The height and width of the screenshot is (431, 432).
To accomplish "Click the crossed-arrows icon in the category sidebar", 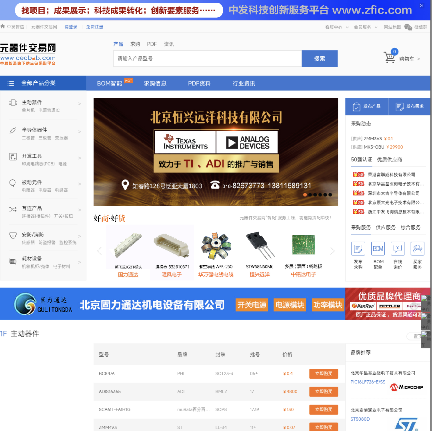I will [13, 209].
